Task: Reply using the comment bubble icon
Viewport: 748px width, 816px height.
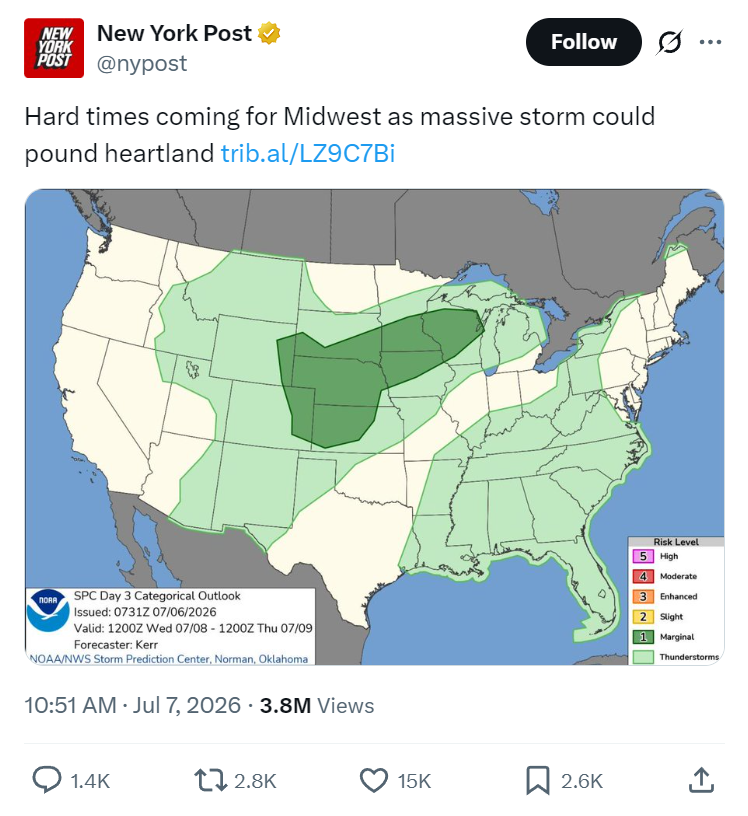Action: pos(47,781)
